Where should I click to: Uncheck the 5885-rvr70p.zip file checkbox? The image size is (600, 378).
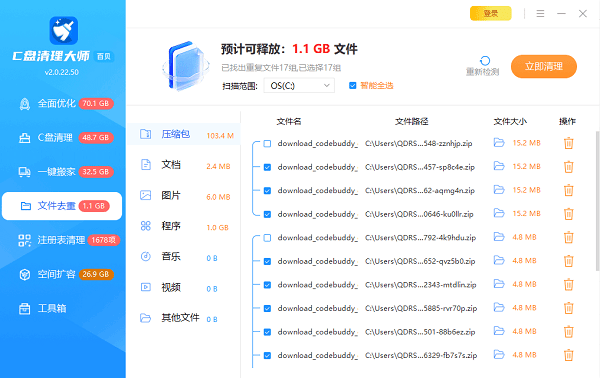[x=267, y=308]
